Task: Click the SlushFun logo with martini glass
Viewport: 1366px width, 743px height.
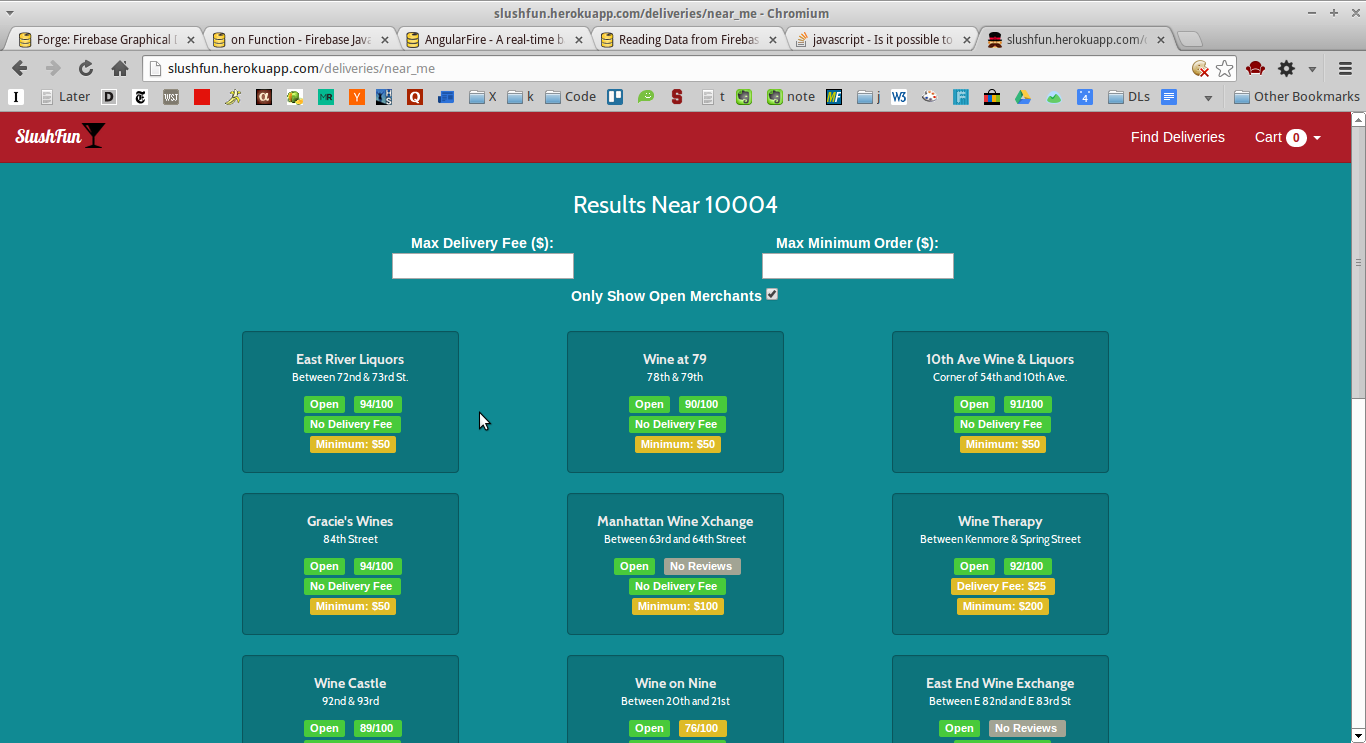Action: (60, 136)
